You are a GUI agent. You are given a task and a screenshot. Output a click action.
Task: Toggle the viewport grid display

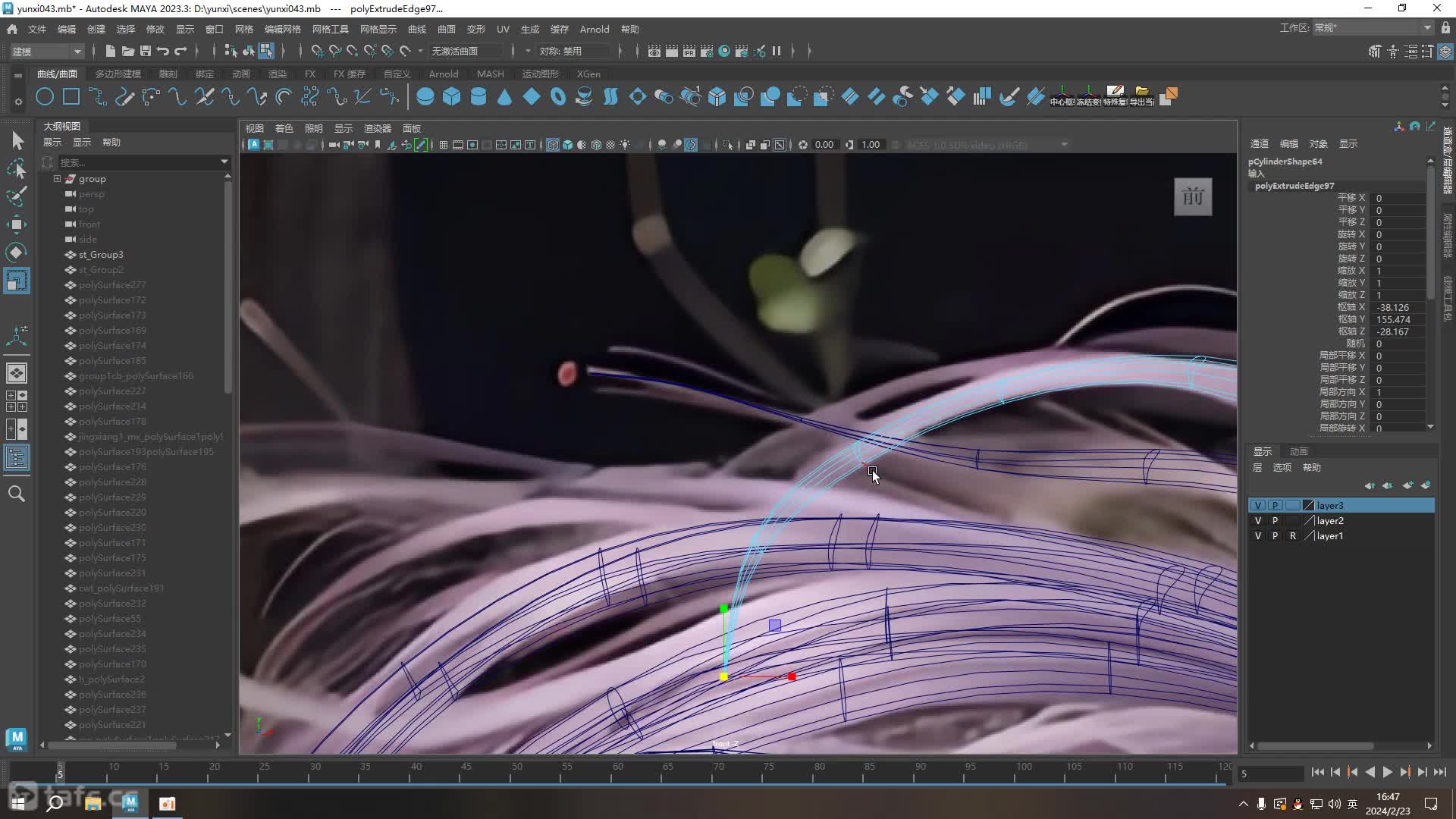coord(444,145)
